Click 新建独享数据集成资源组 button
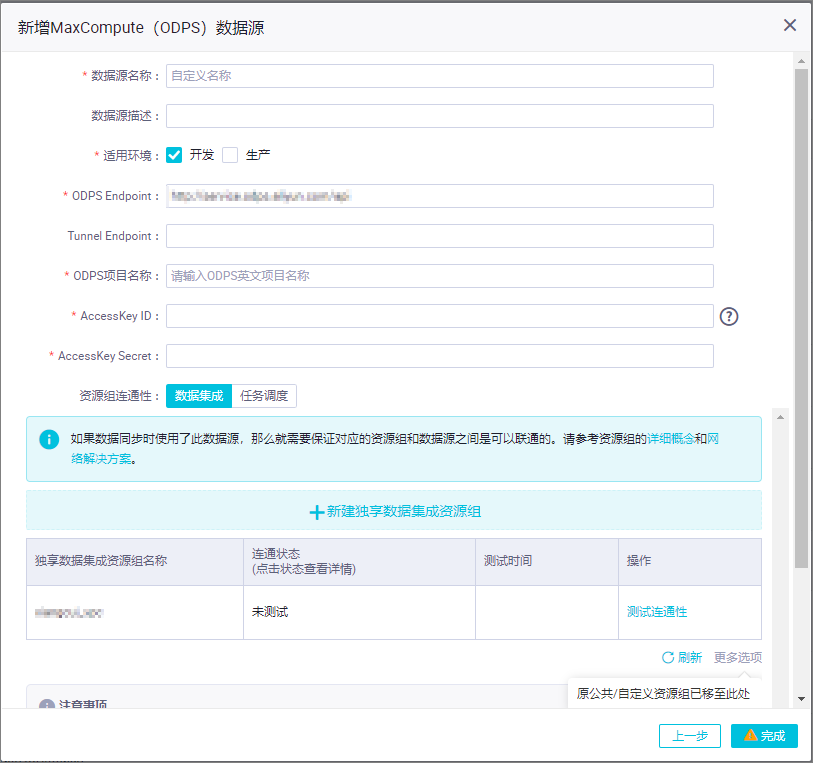 [x=395, y=512]
